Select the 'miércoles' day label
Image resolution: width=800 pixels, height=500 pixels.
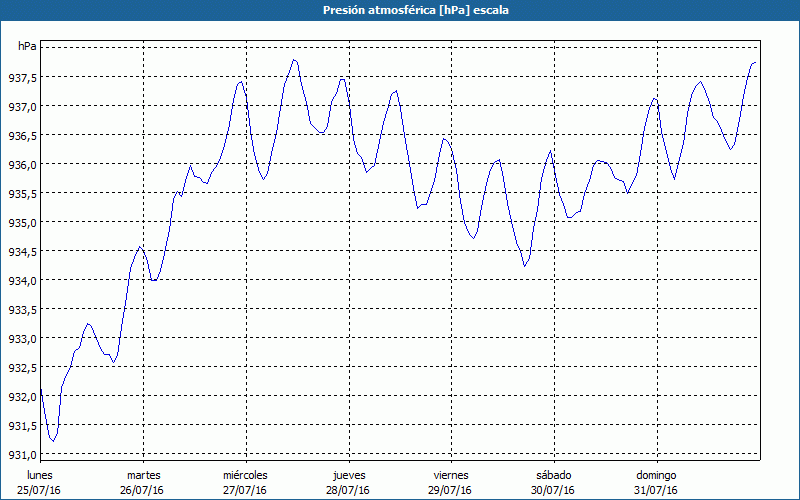tap(245, 475)
